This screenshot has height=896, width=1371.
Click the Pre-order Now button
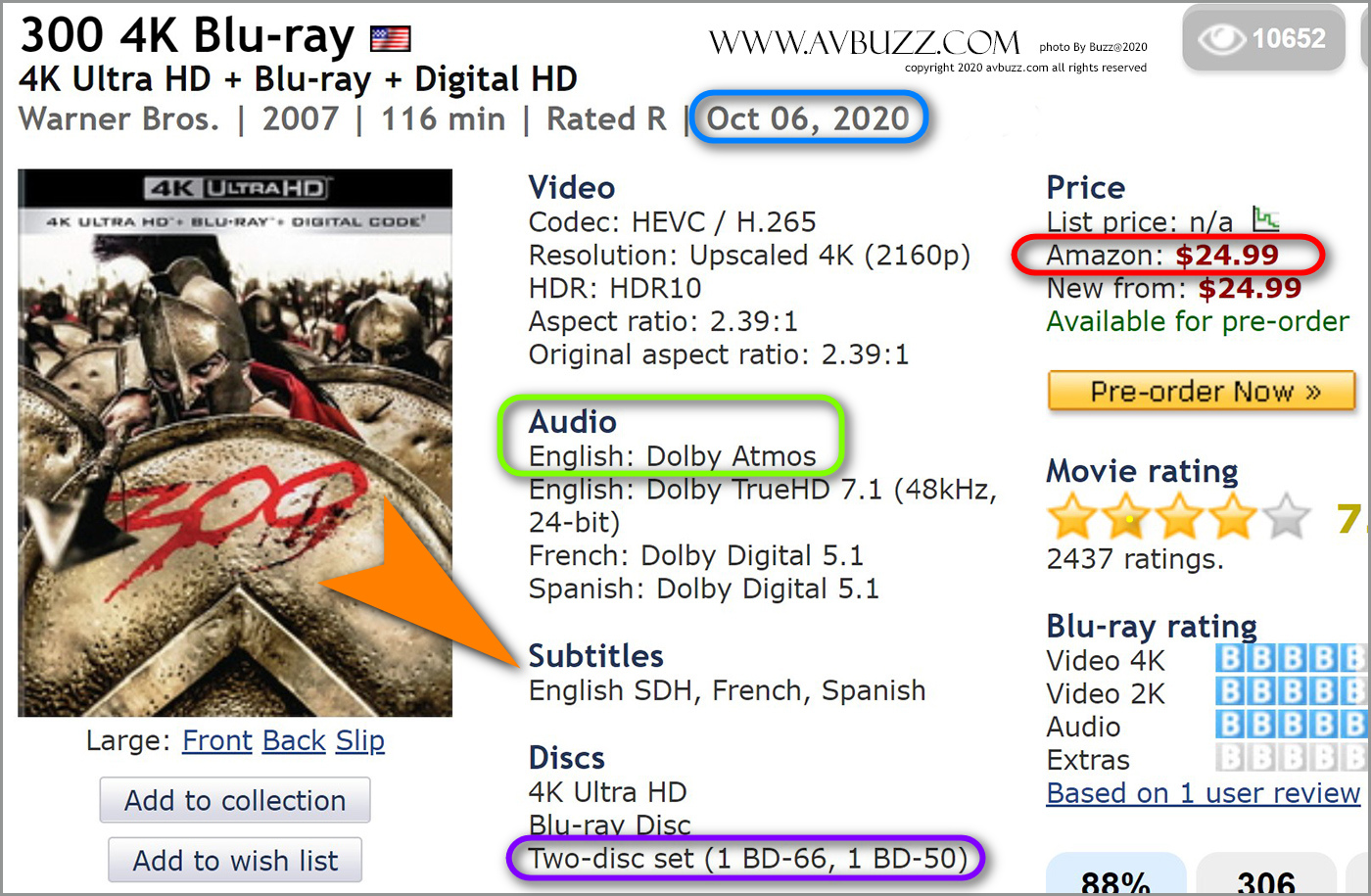click(x=1202, y=391)
